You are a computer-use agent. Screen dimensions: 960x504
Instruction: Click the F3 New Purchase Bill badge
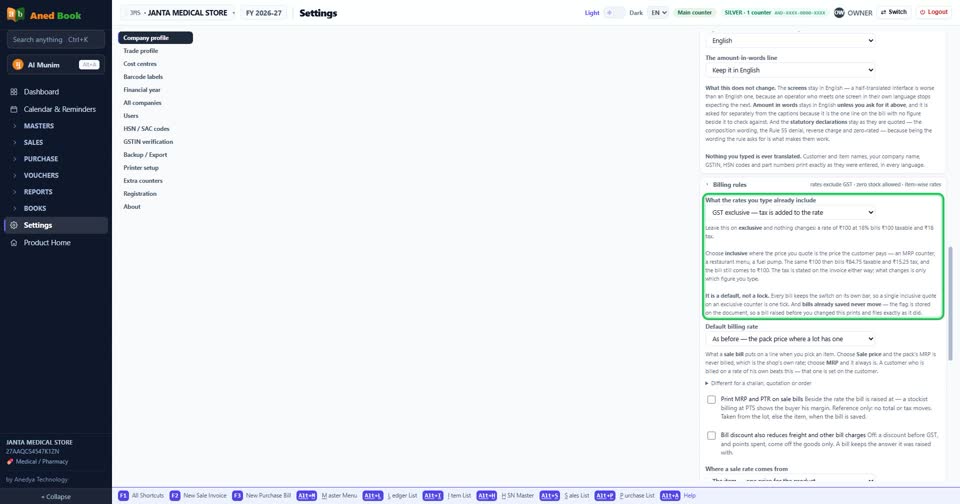click(237, 495)
